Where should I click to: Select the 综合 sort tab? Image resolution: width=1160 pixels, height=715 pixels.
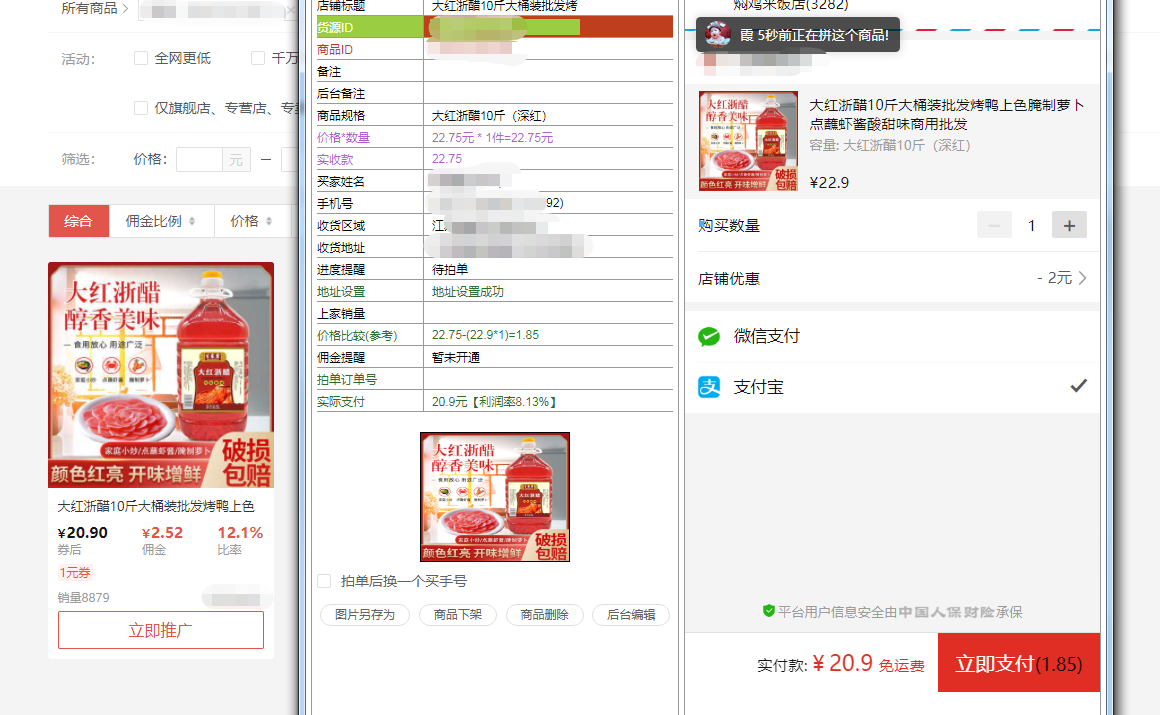click(78, 221)
